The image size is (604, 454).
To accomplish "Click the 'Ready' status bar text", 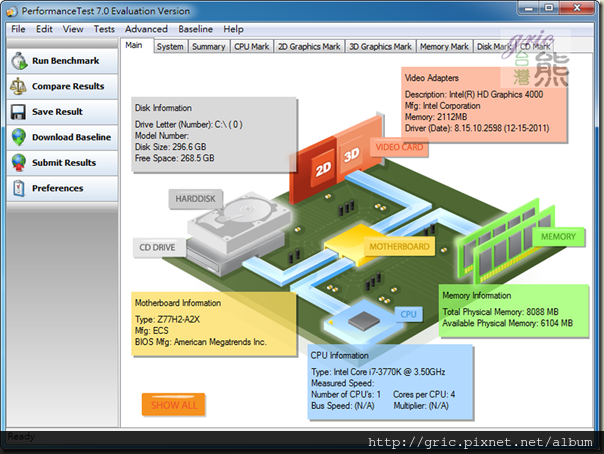I will click(x=21, y=437).
